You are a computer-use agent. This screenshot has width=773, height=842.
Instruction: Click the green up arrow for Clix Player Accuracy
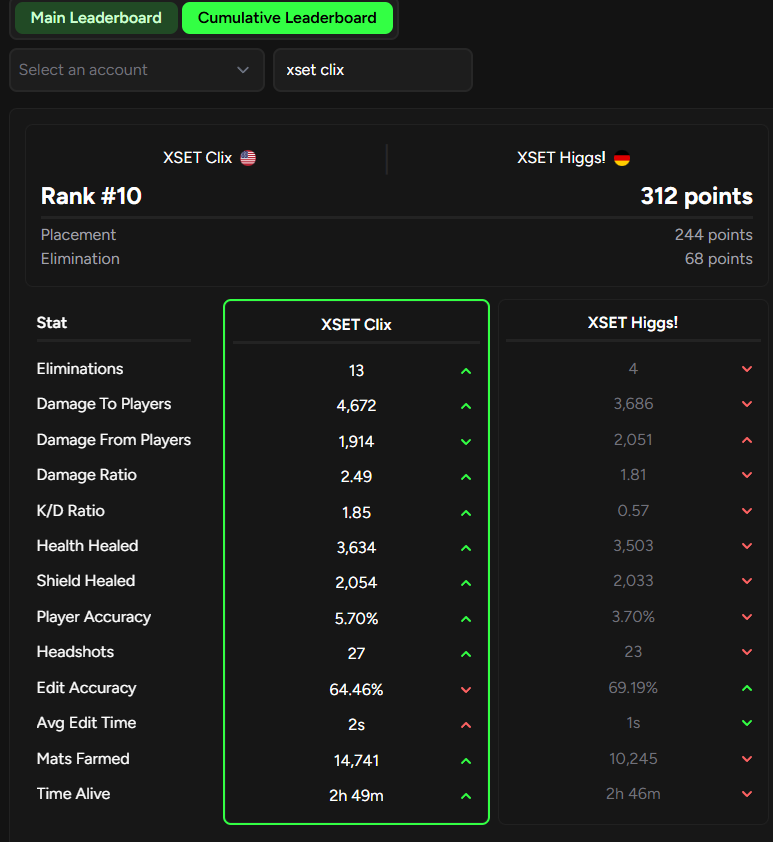(x=466, y=619)
